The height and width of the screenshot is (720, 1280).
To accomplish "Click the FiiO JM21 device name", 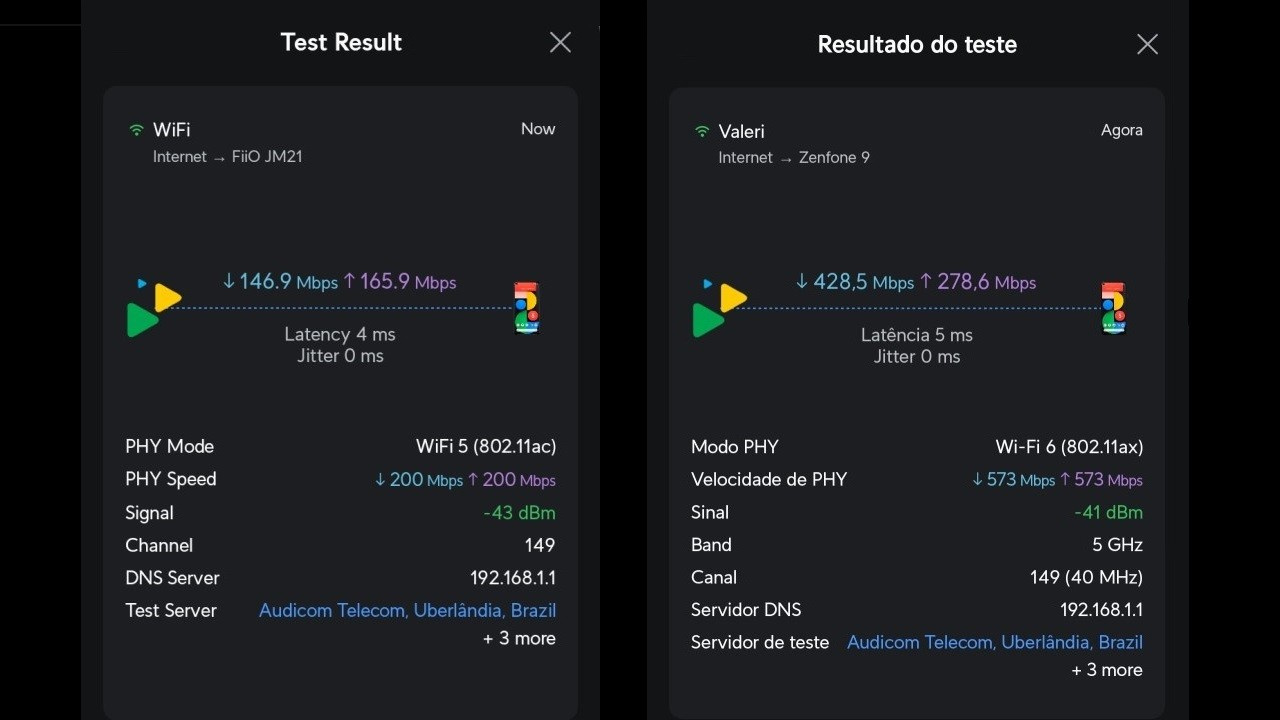I will click(x=267, y=157).
